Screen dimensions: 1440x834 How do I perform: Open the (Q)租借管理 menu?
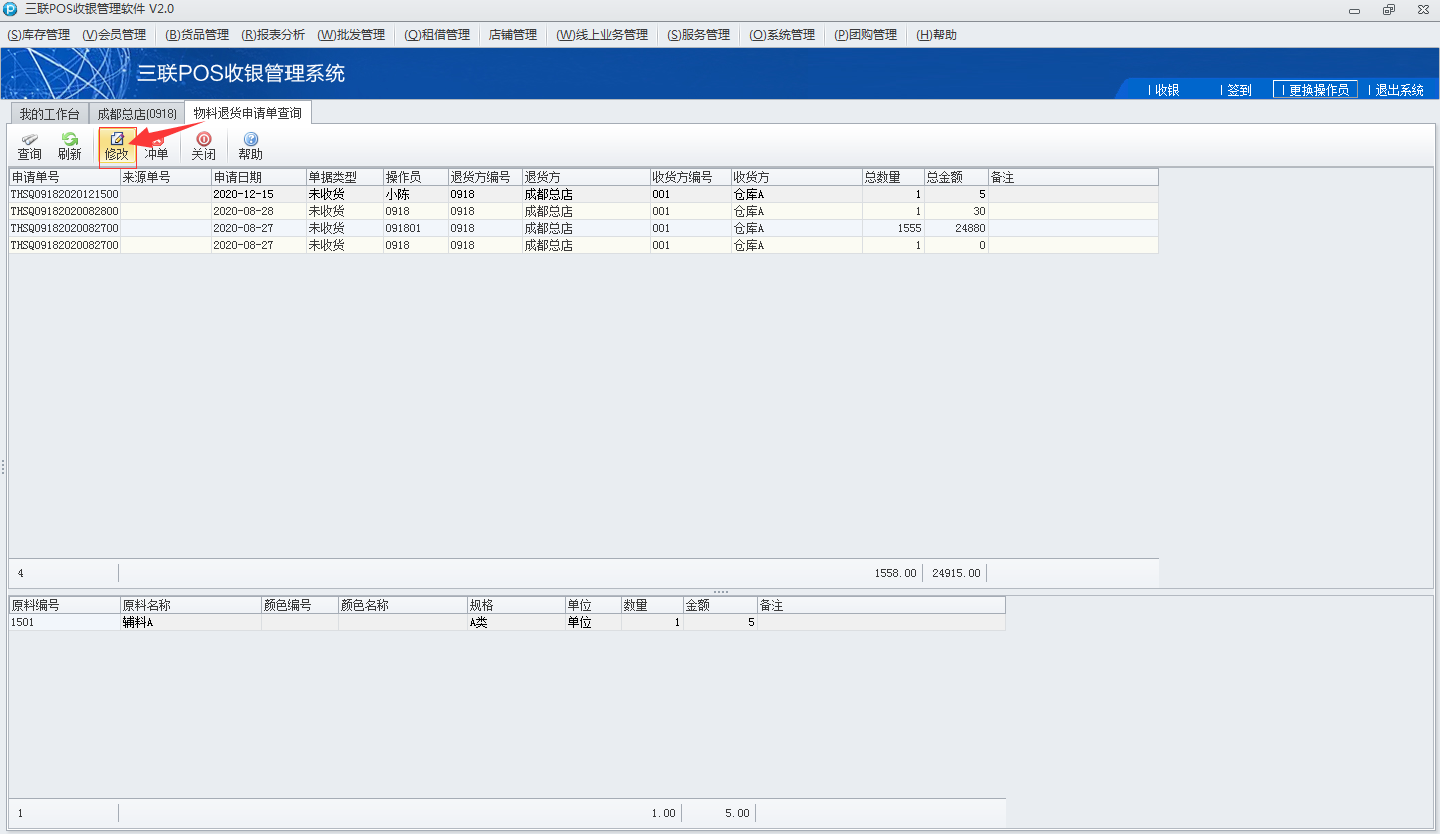coord(437,34)
